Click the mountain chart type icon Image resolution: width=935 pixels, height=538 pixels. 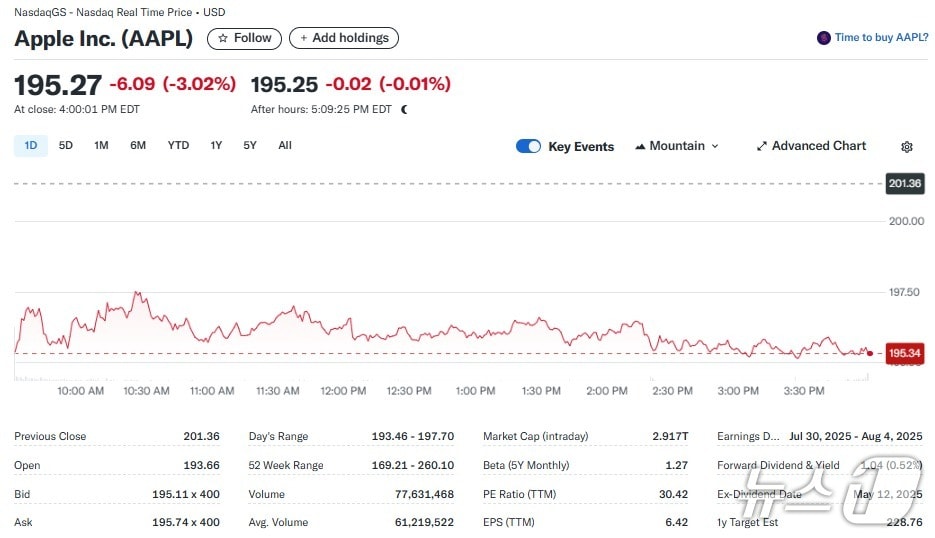[x=640, y=146]
